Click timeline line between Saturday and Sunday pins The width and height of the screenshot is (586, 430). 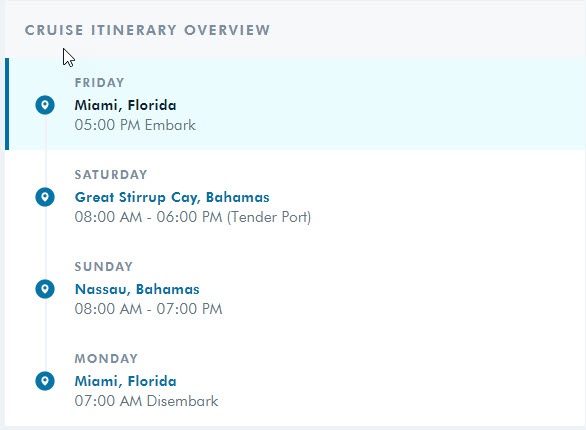tap(46, 243)
